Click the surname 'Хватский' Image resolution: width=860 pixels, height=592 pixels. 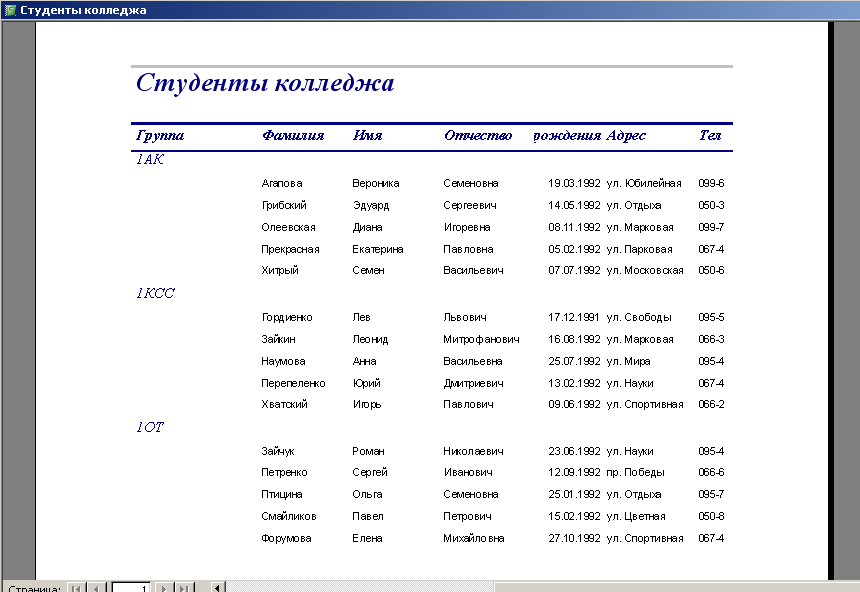(x=284, y=404)
